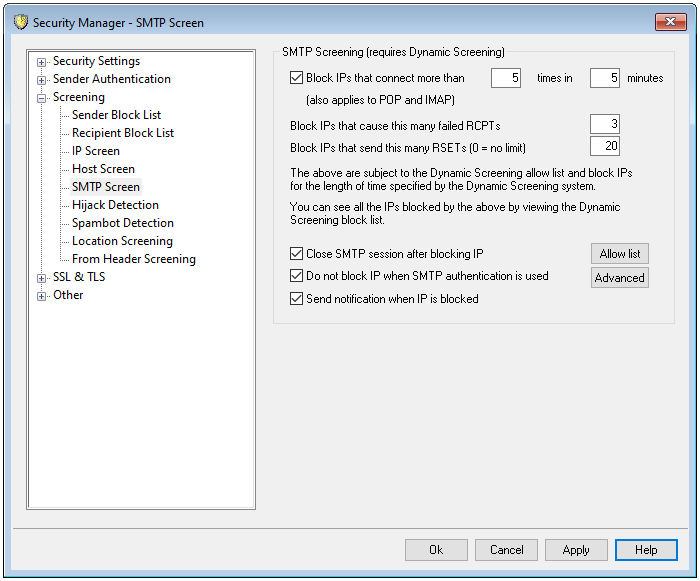
Task: Click the failed RCPTs limit field
Action: tap(604, 124)
